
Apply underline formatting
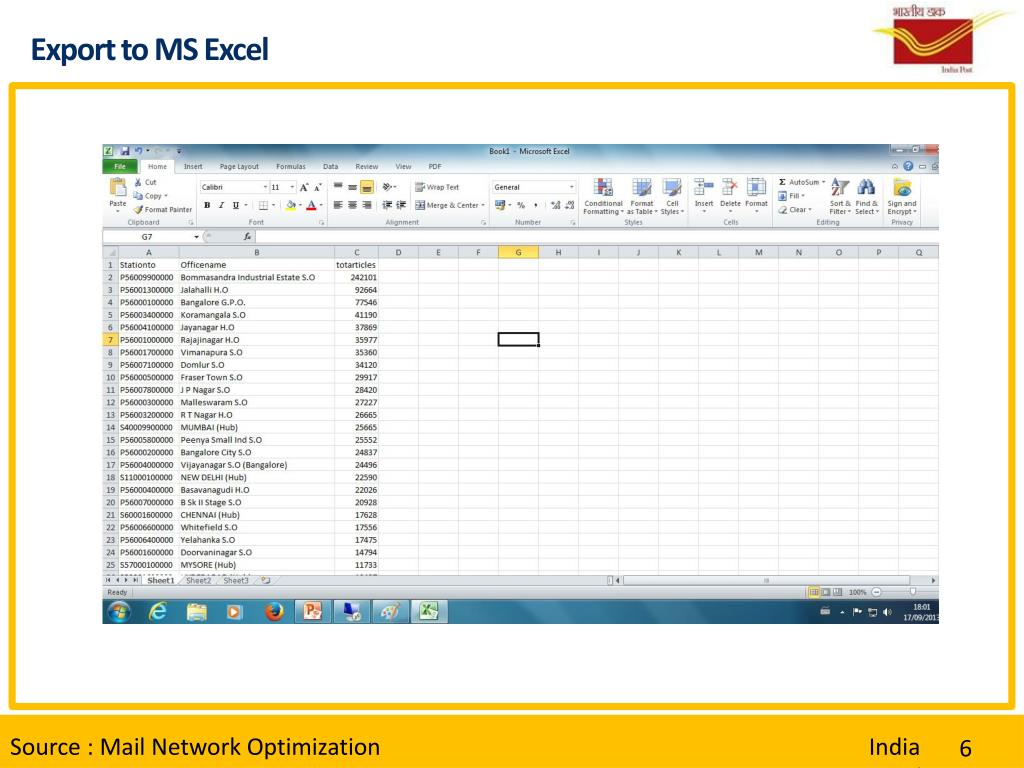pyautogui.click(x=236, y=205)
